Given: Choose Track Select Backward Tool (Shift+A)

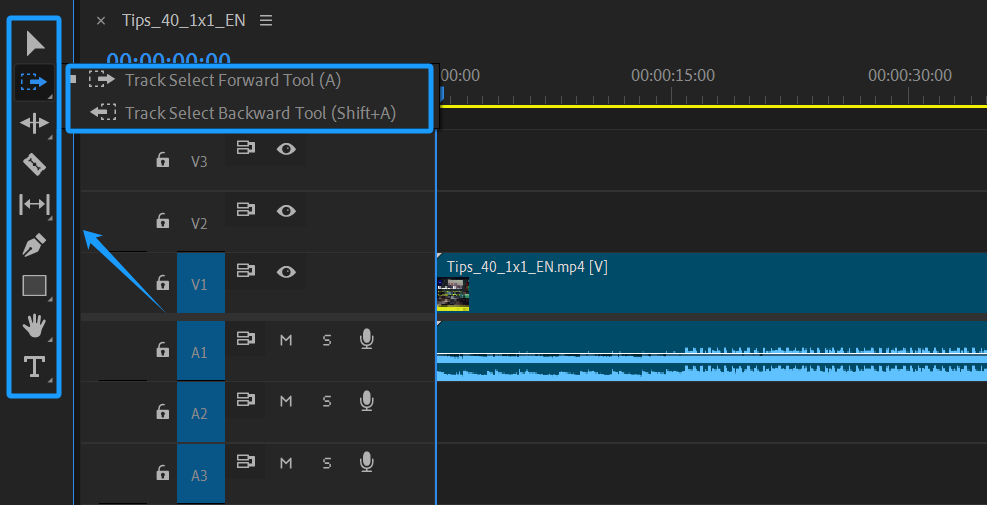Looking at the screenshot, I should (259, 113).
